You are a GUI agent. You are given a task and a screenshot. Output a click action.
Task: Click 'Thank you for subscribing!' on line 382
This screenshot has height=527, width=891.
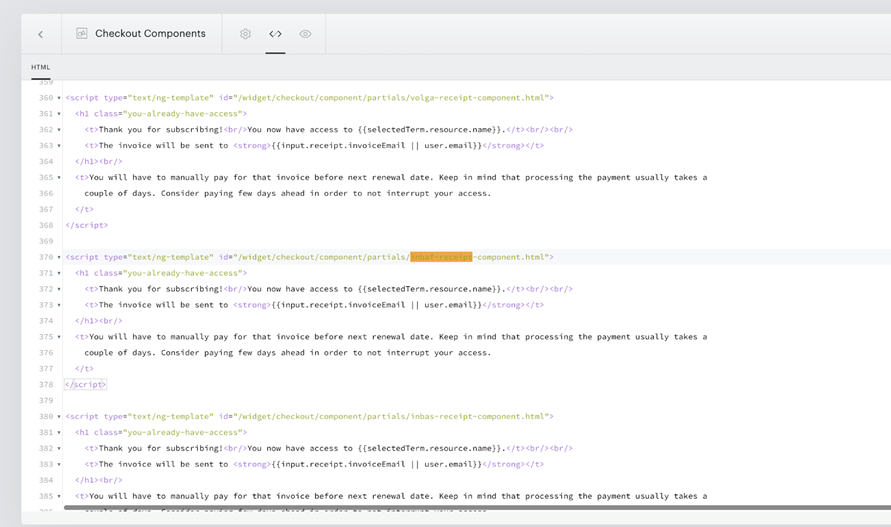(x=161, y=448)
